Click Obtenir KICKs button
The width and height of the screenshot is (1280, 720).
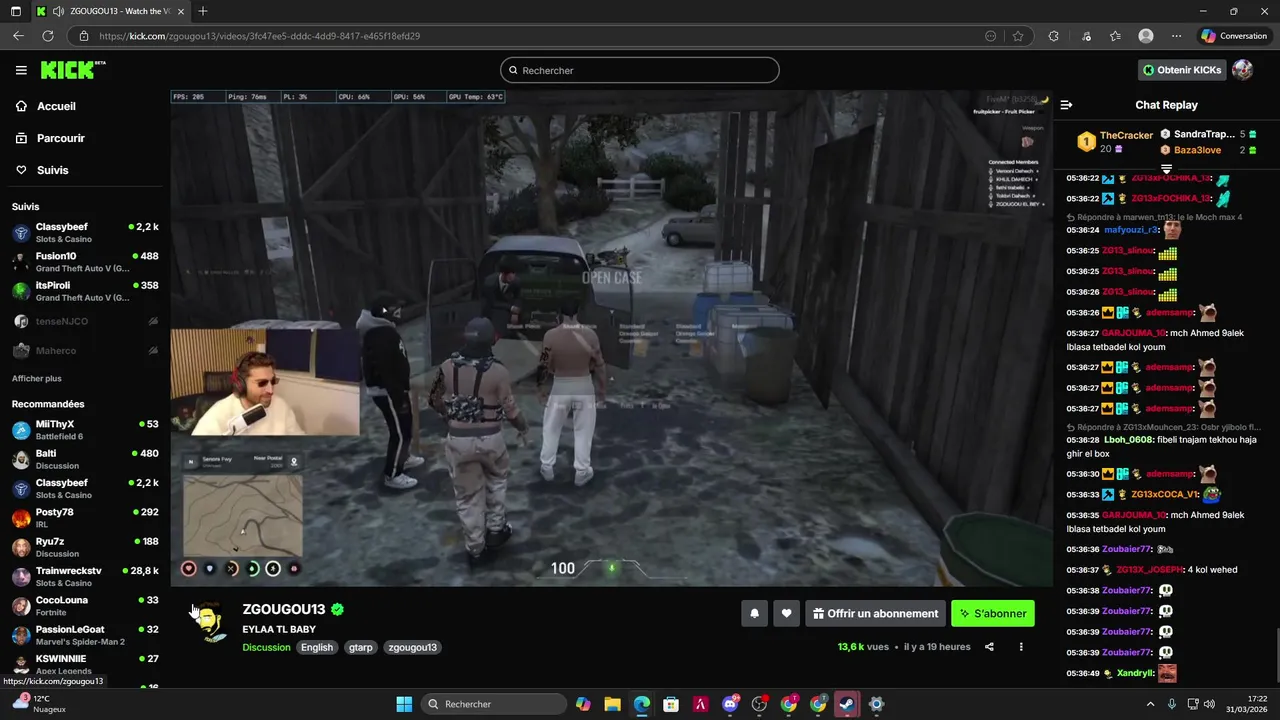coord(1182,70)
